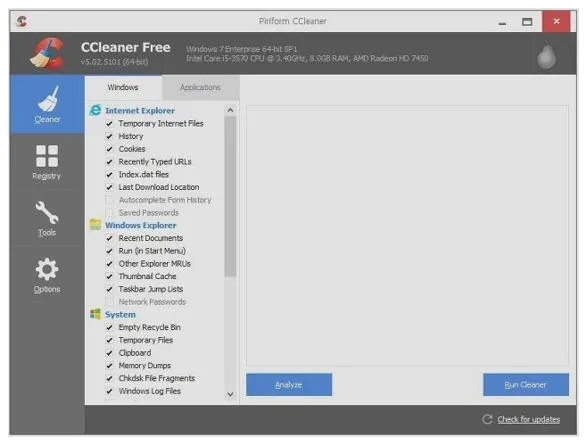587x445 pixels.
Task: Select the Internet Explorer group heading
Action: pyautogui.click(x=140, y=110)
